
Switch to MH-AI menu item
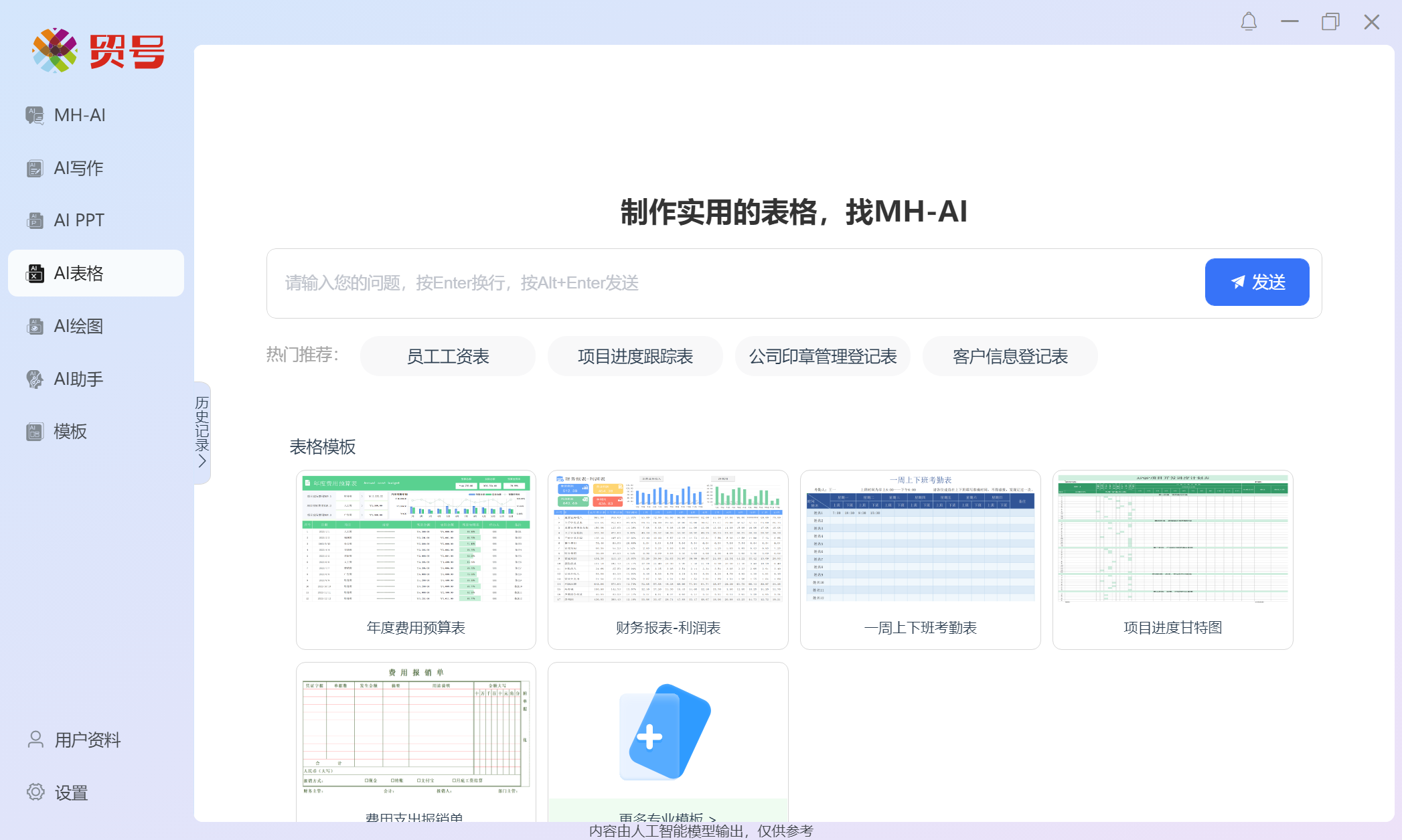coord(96,115)
